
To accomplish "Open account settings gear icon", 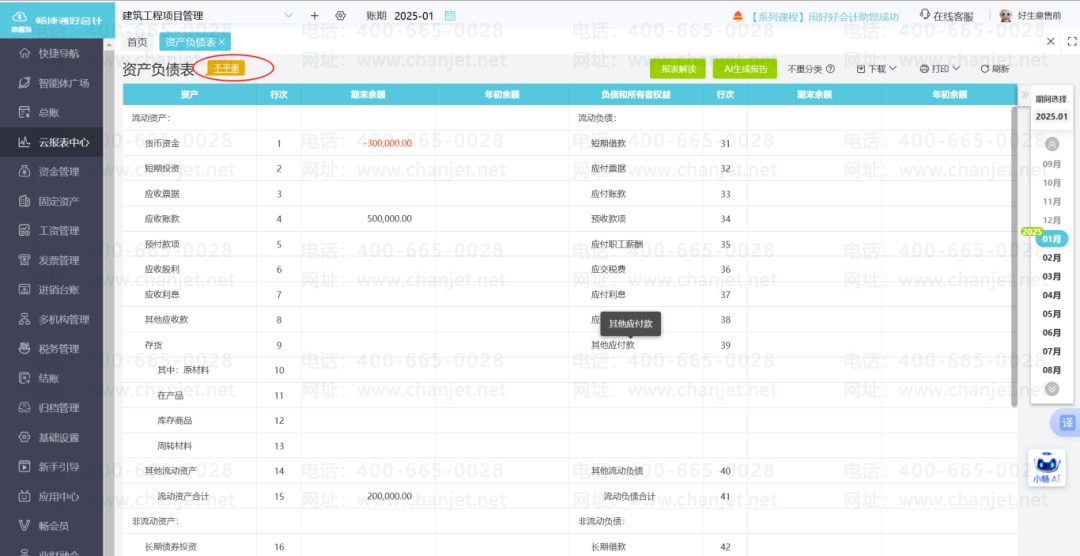I will coord(340,15).
